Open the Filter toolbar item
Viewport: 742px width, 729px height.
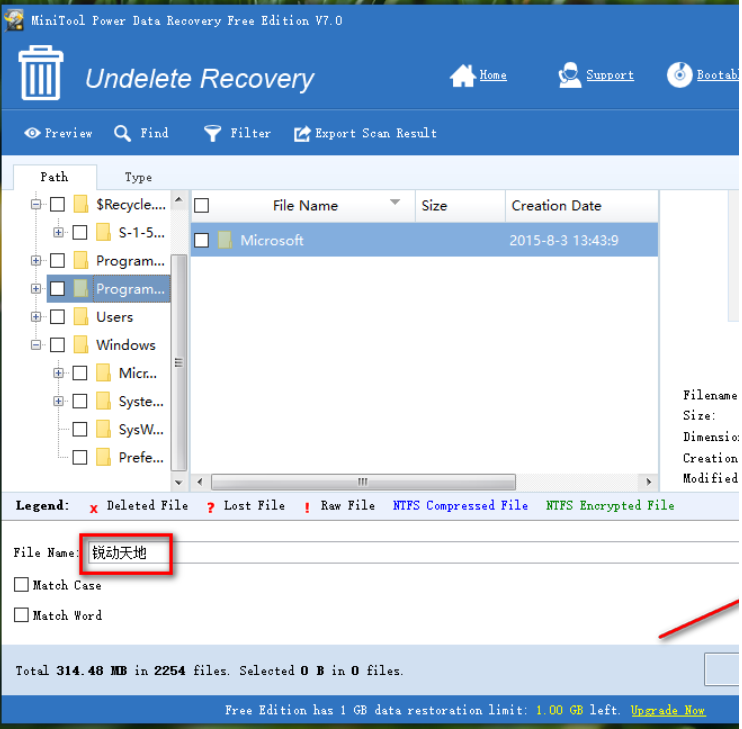click(x=237, y=133)
